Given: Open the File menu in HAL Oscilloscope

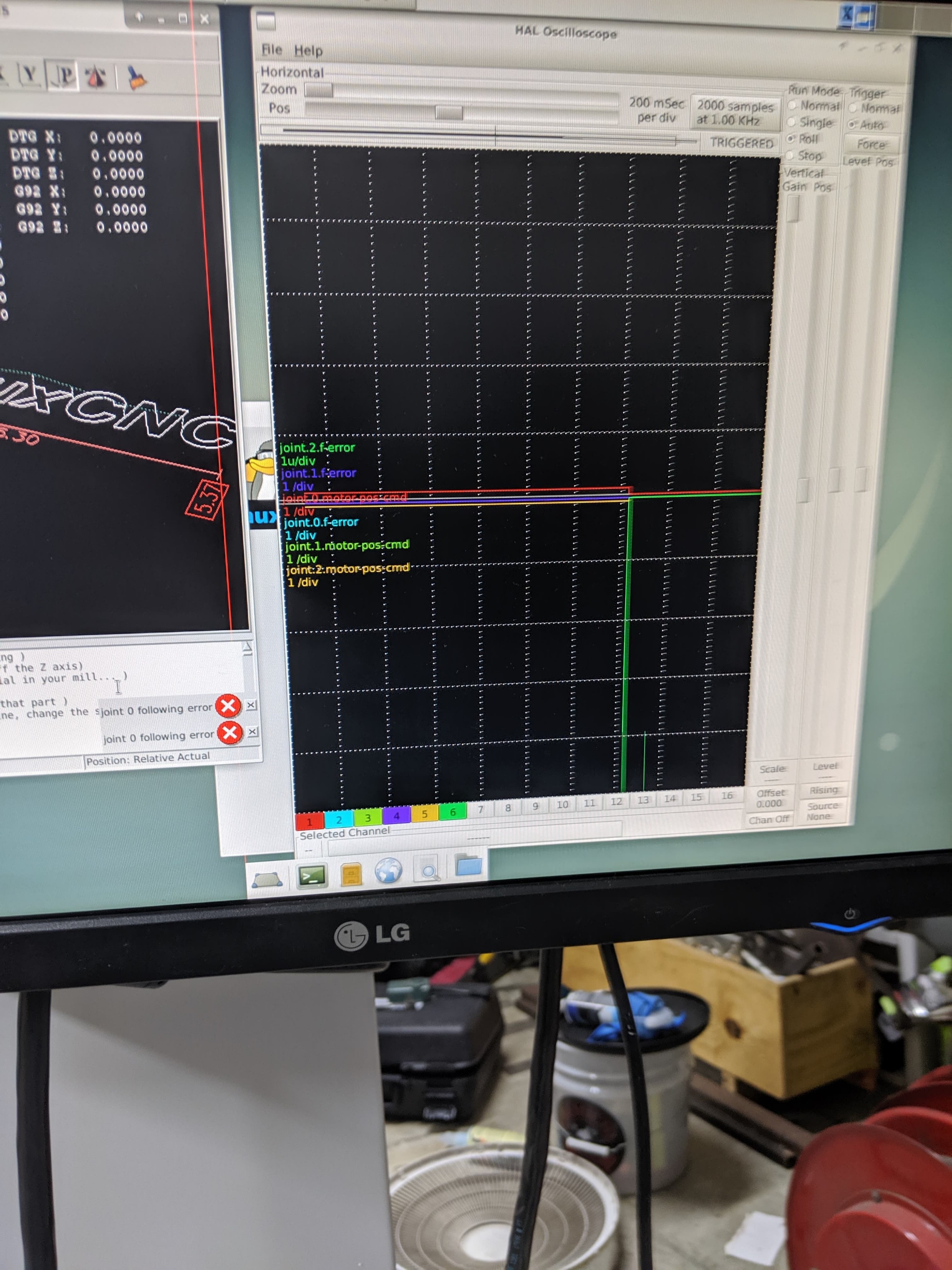Looking at the screenshot, I should pyautogui.click(x=271, y=50).
